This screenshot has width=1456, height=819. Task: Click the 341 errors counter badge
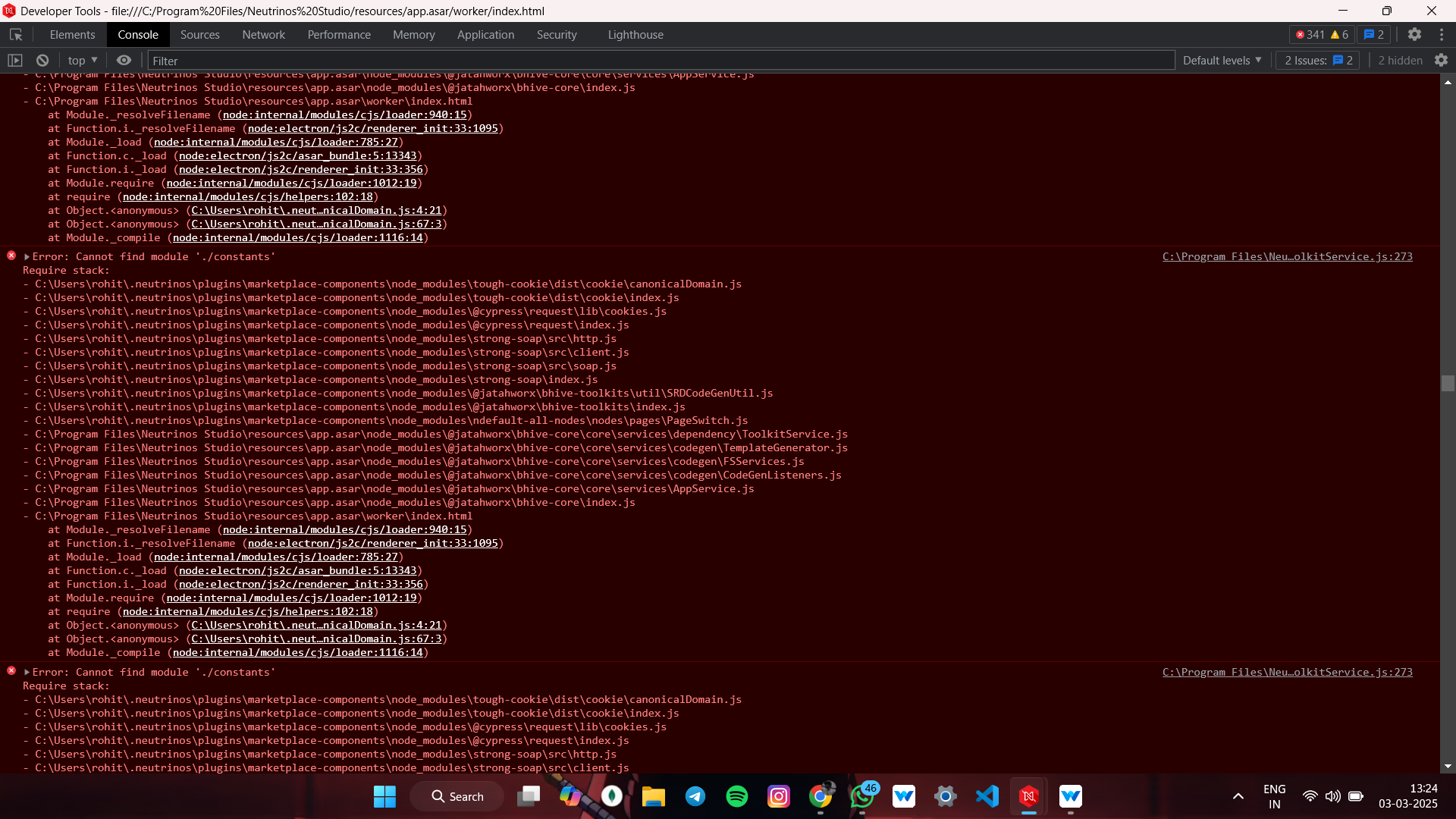(x=1310, y=35)
